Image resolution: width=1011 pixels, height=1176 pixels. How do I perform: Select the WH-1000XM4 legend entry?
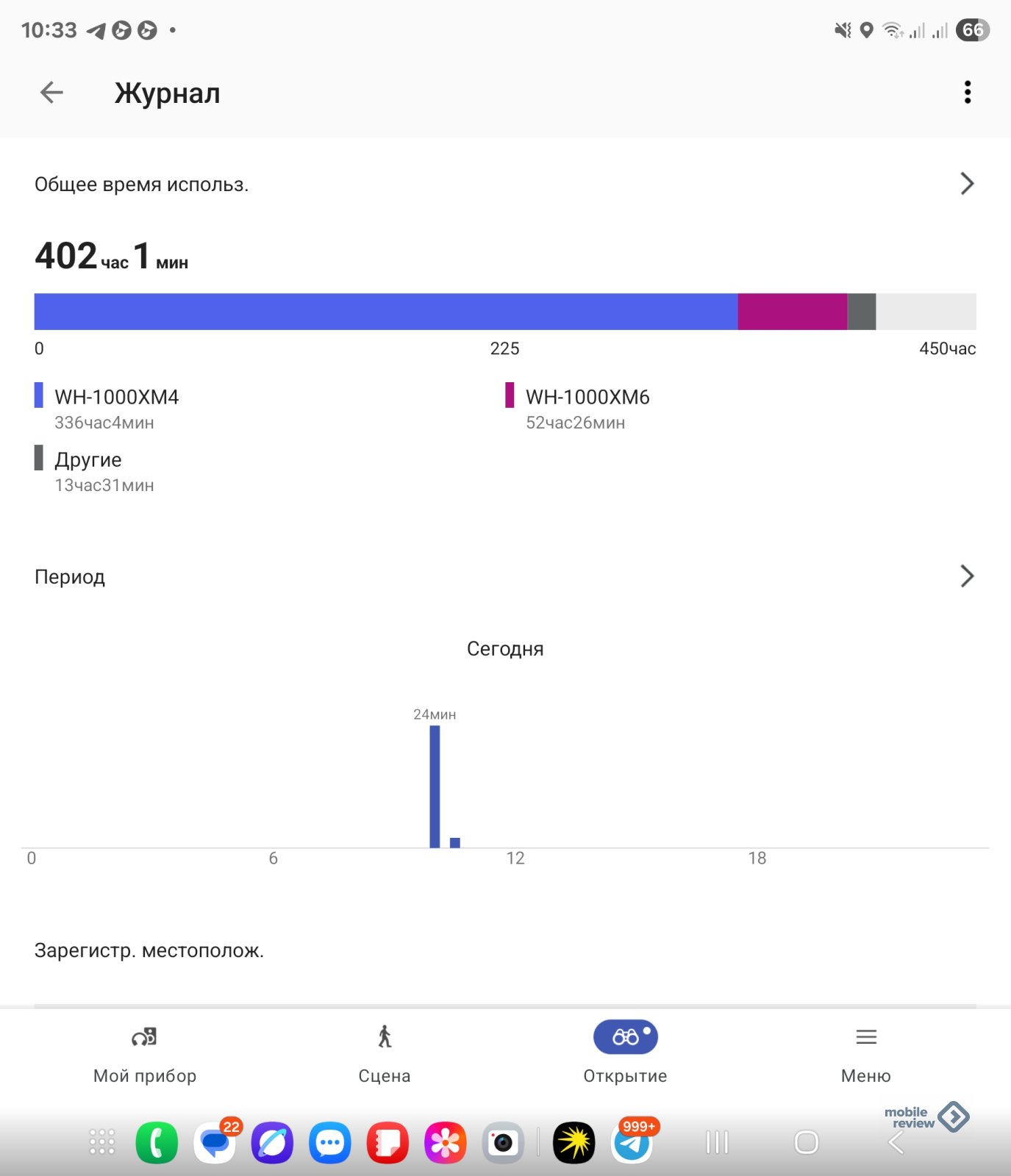click(x=116, y=398)
